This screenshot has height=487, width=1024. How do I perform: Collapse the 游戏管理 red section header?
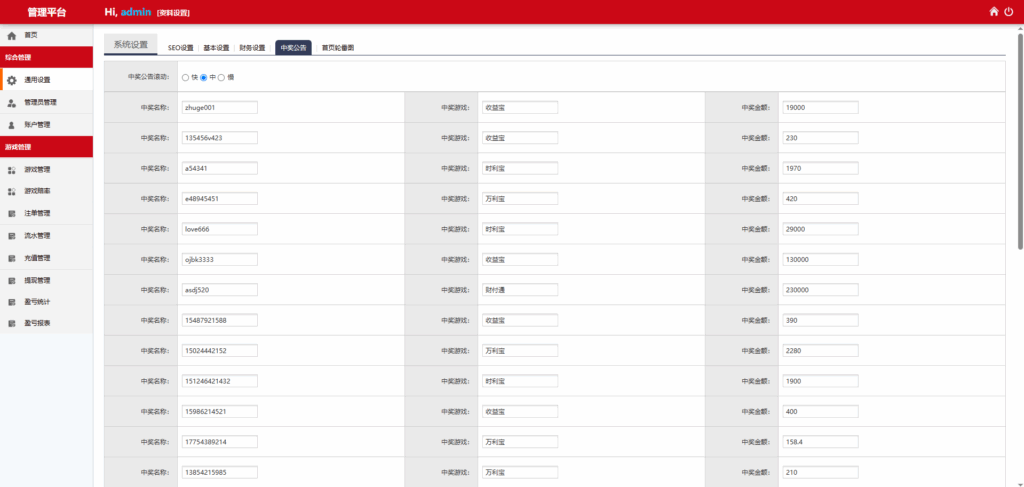[x=46, y=146]
